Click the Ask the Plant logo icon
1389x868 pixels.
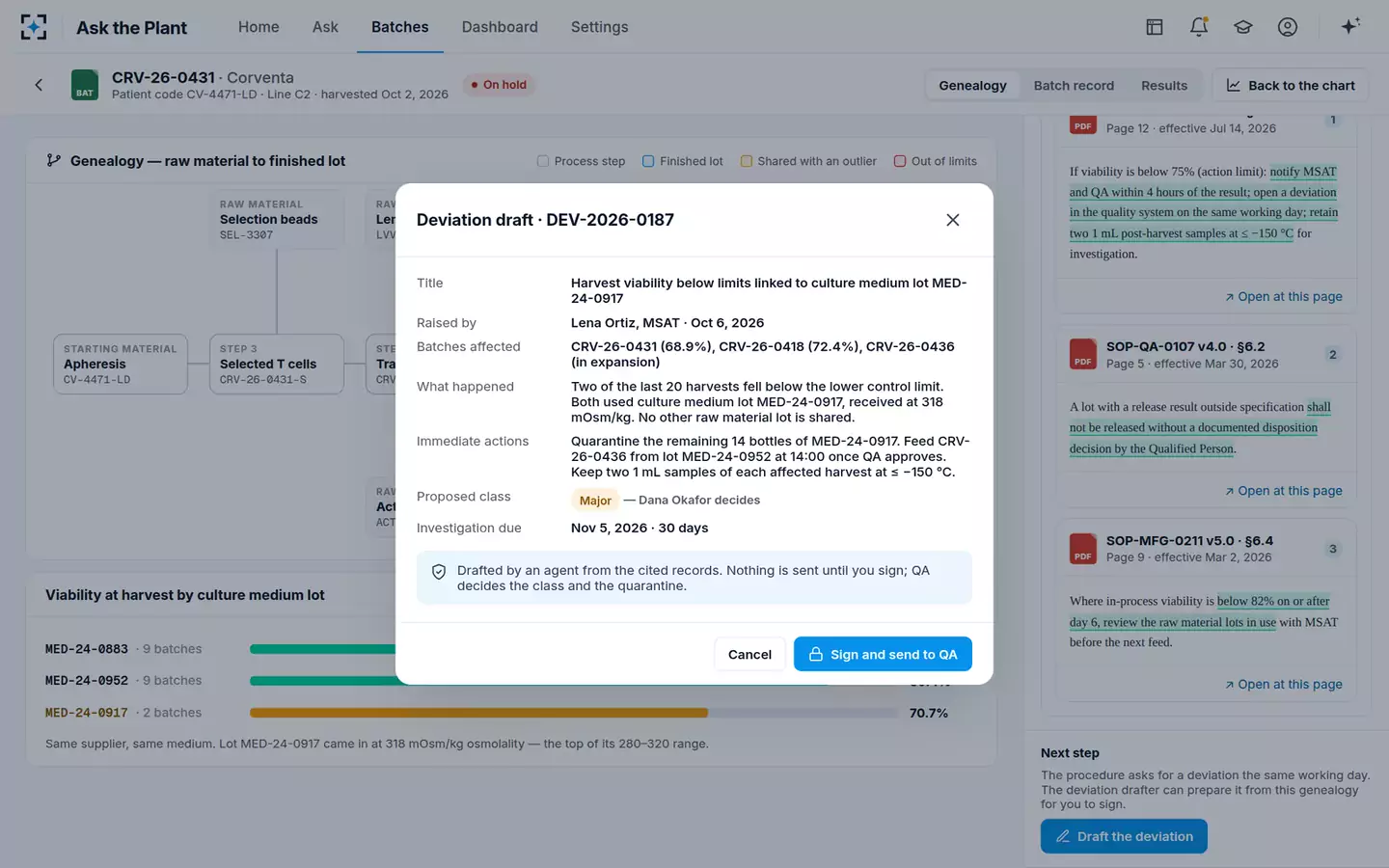(x=34, y=27)
